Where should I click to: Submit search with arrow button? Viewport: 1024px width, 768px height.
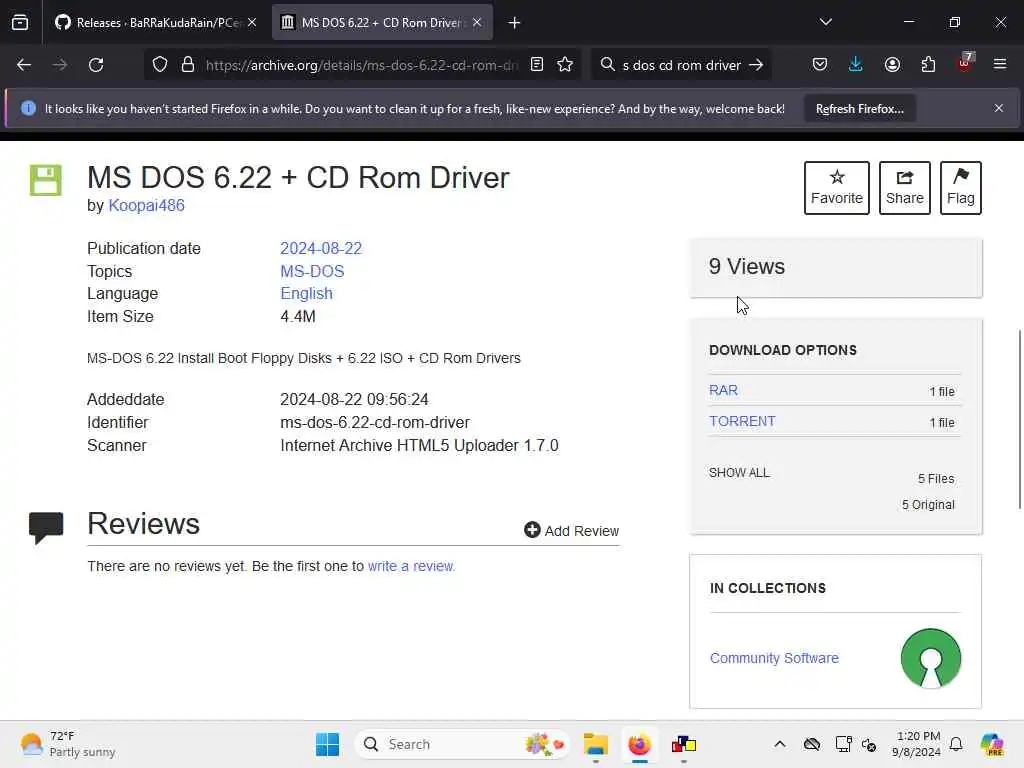point(756,65)
